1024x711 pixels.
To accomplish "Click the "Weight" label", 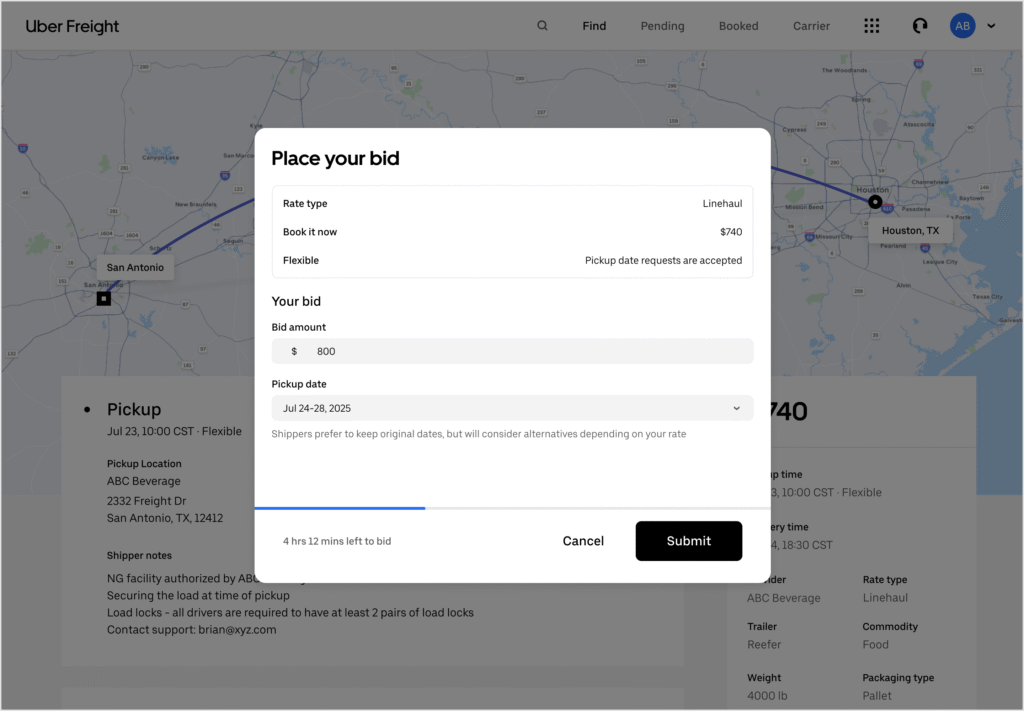I will (764, 678).
